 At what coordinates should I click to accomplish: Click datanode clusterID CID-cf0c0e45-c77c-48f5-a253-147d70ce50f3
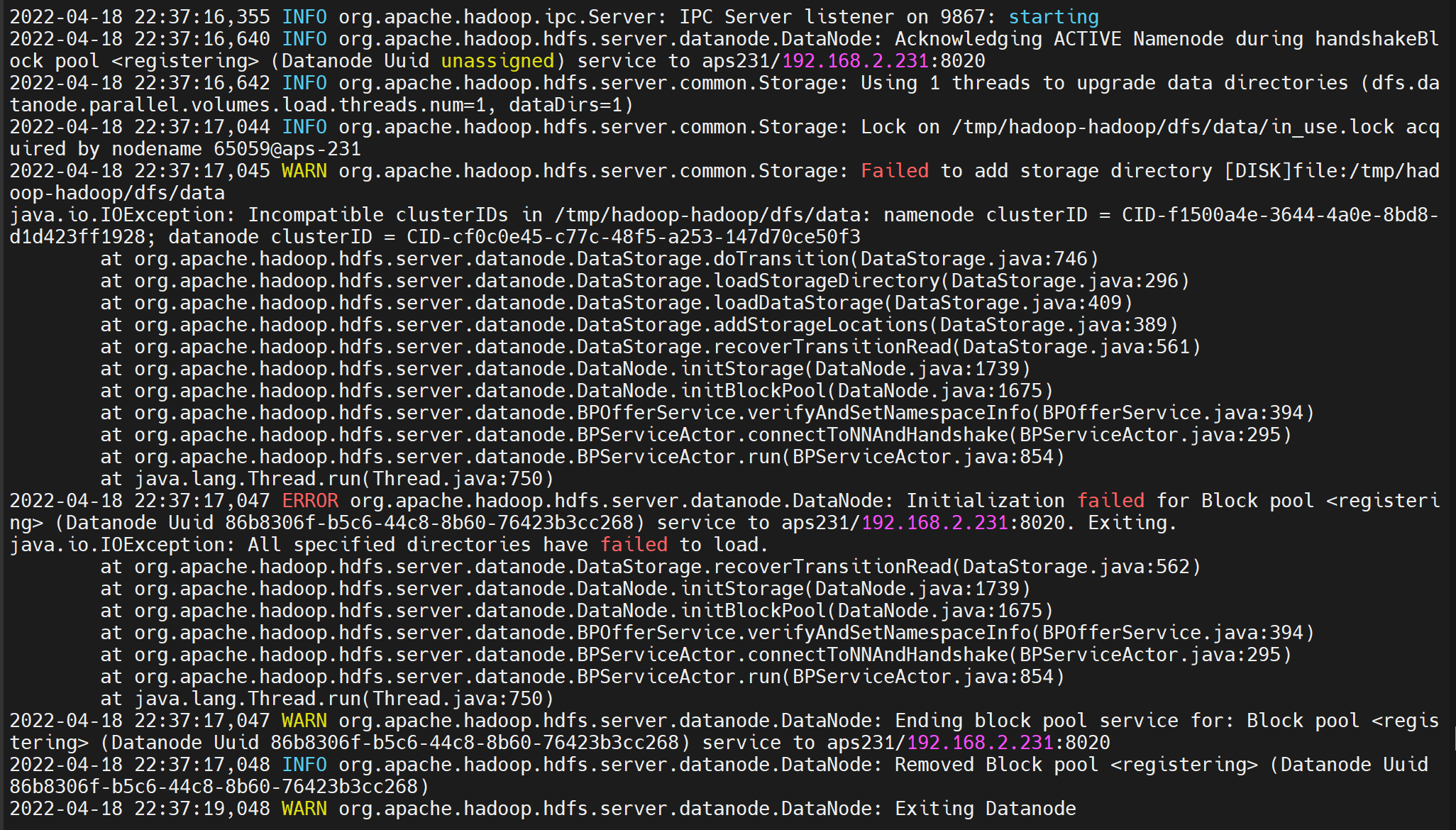tap(633, 237)
